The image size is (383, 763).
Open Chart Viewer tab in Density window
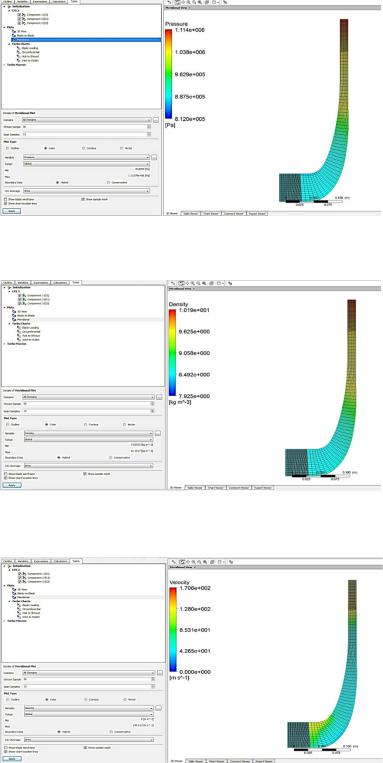click(215, 488)
